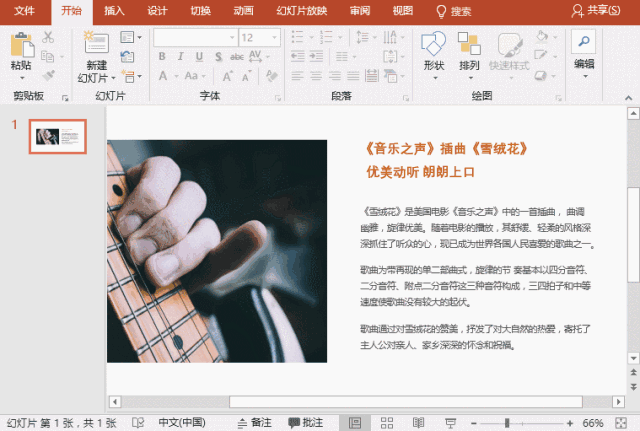This screenshot has height=431, width=640.
Task: Click the language indicator 中文(中国)
Action: 181,422
